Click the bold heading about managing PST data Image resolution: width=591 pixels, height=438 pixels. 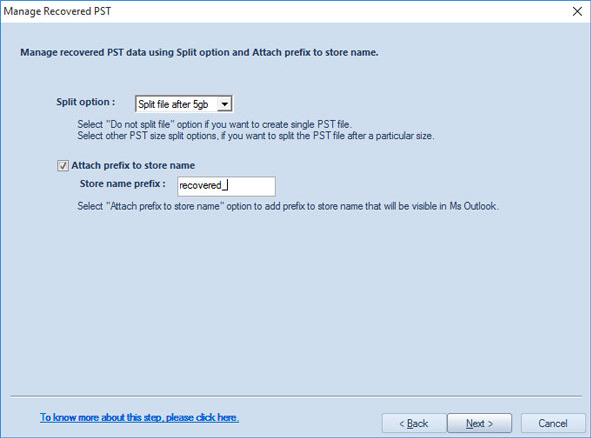199,52
